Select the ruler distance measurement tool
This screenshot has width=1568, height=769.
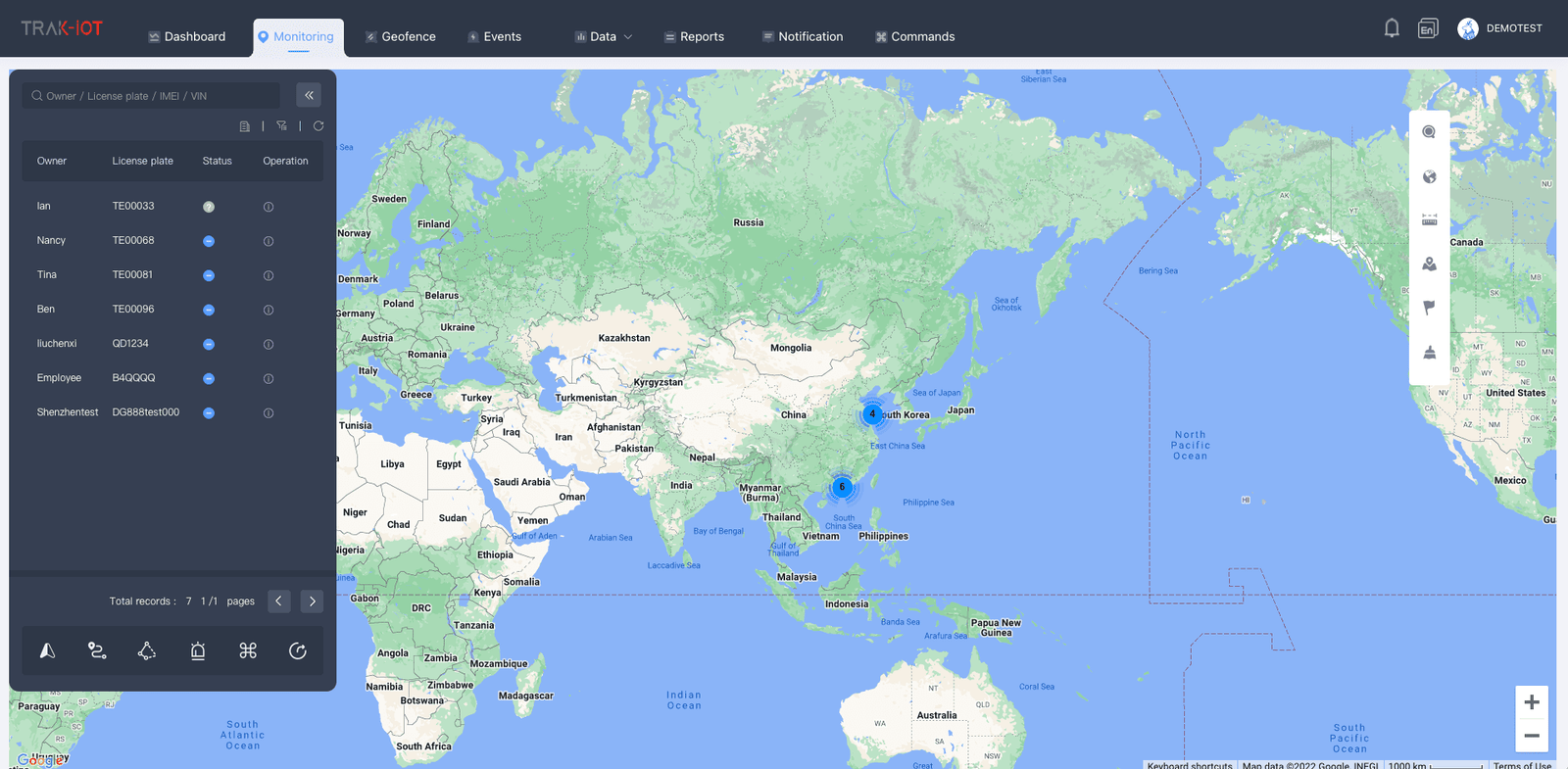point(1429,219)
